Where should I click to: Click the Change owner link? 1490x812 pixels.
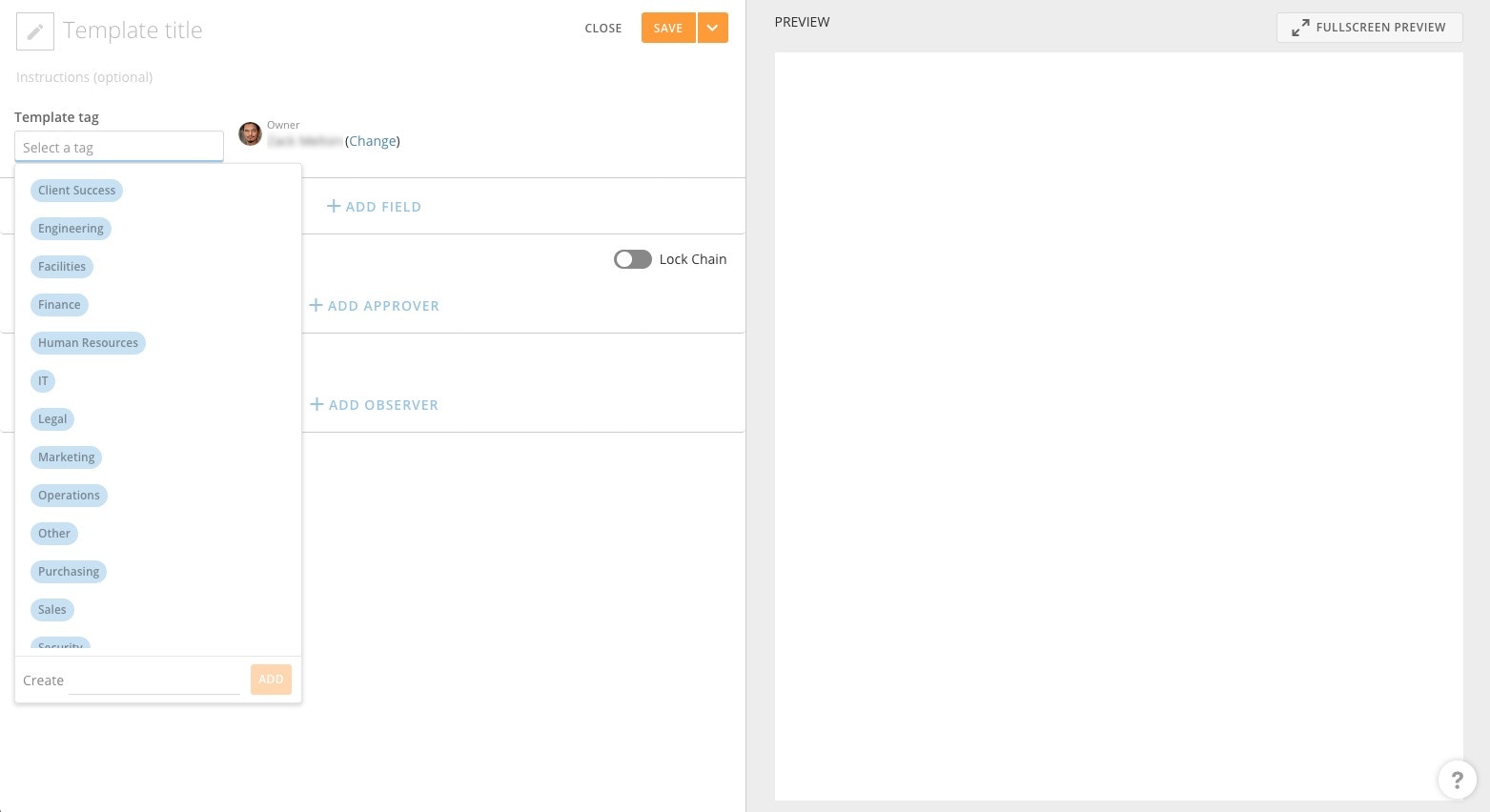coord(373,141)
